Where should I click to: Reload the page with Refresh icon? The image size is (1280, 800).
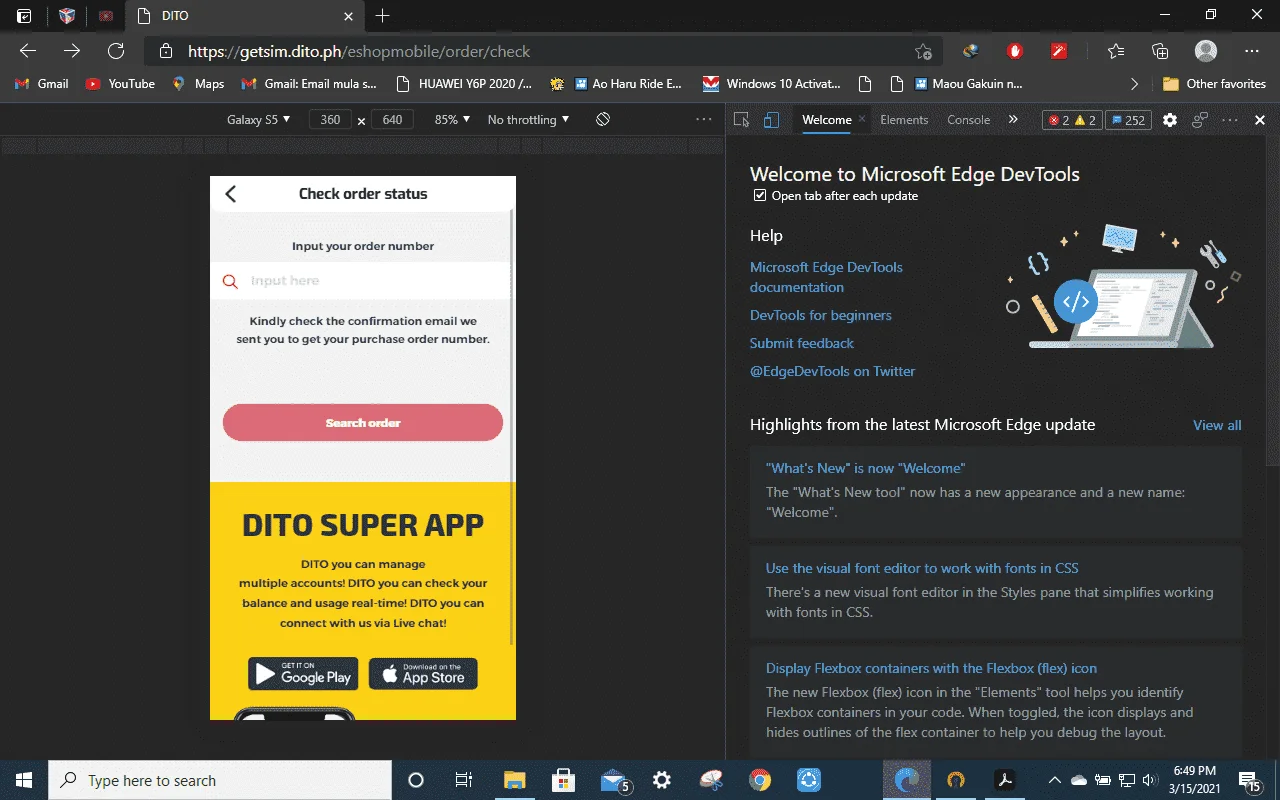pos(116,51)
